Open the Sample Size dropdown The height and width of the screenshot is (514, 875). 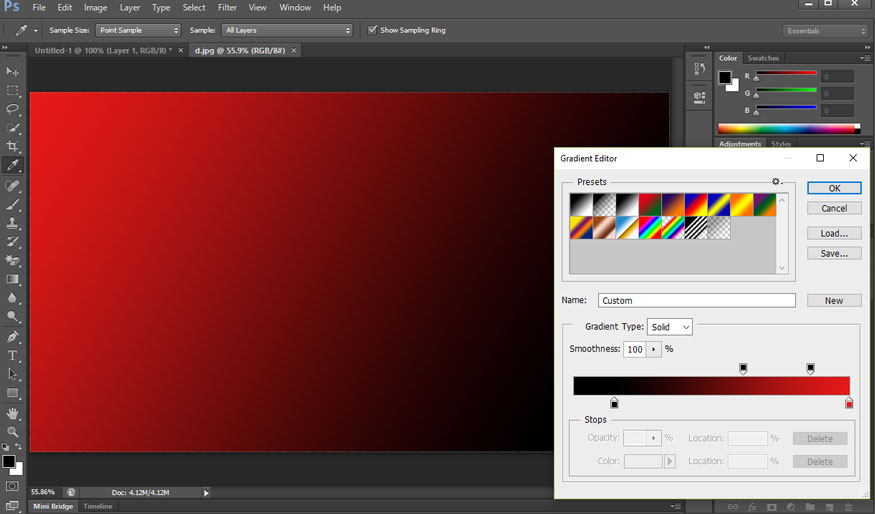click(x=138, y=30)
